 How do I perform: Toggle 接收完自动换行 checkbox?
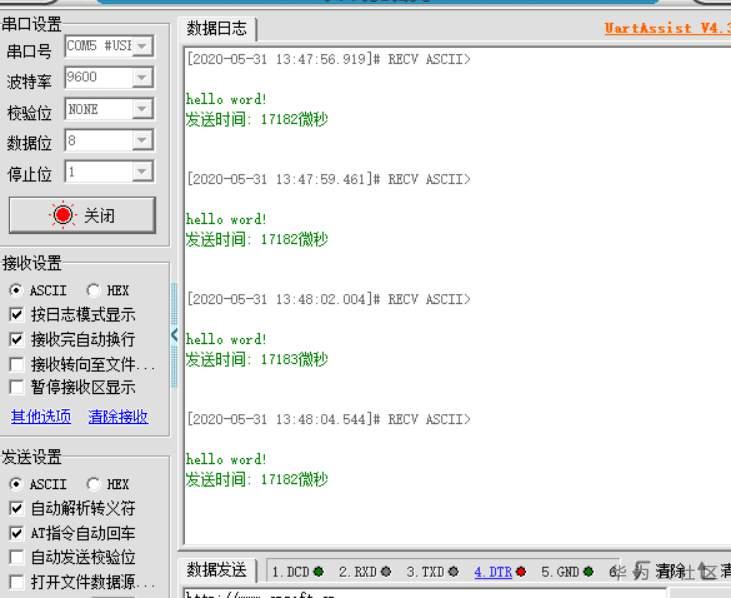click(16, 339)
